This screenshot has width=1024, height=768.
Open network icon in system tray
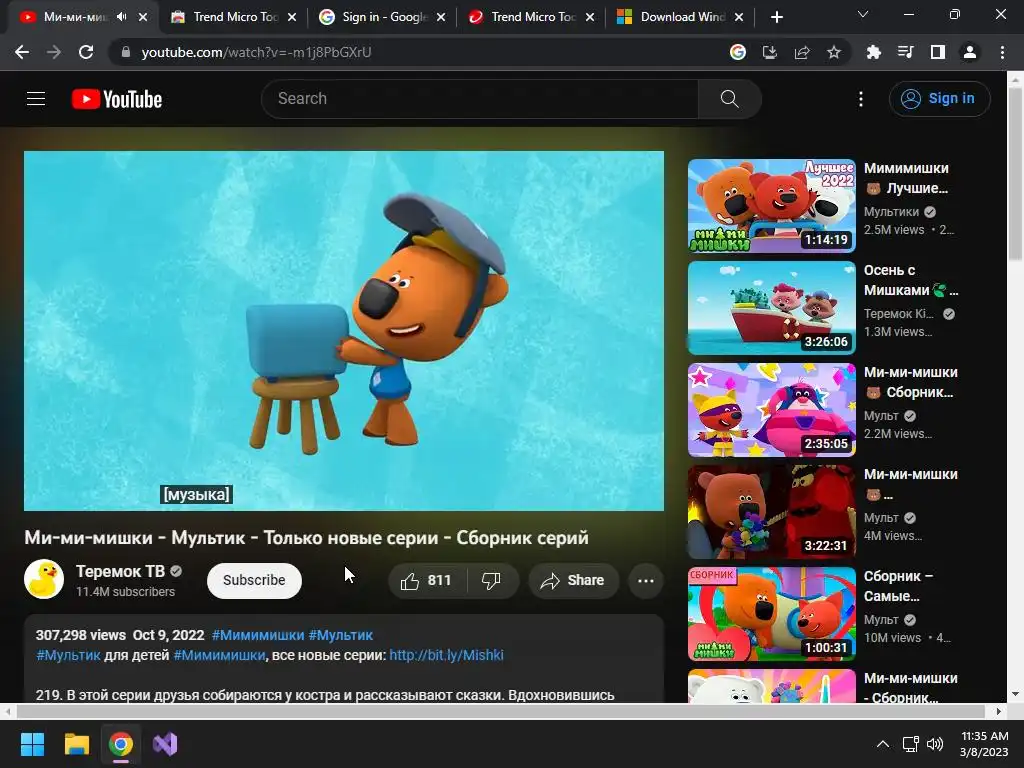[x=910, y=744]
